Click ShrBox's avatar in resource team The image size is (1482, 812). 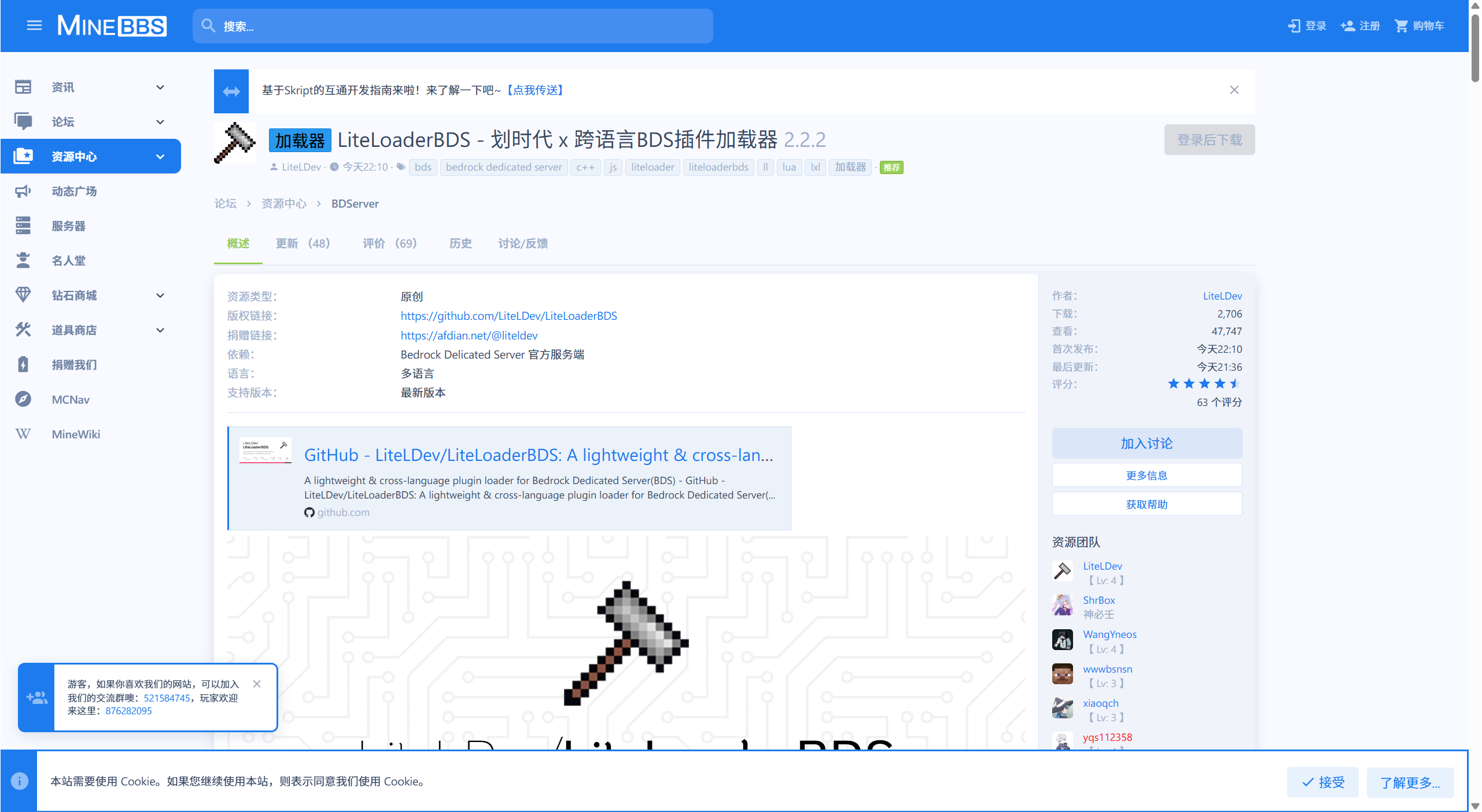point(1063,606)
